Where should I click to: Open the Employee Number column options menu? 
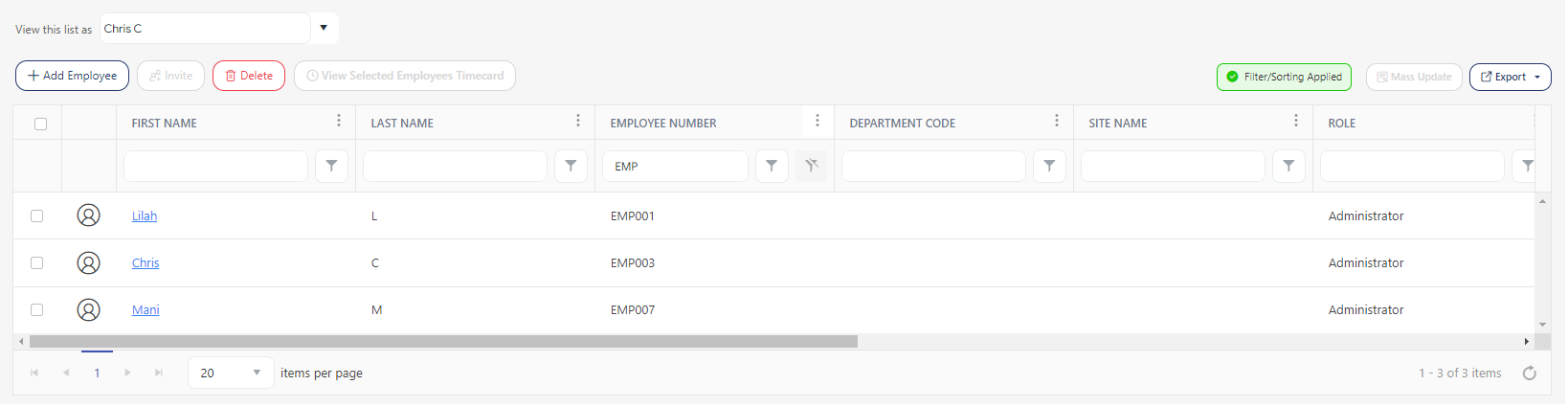pyautogui.click(x=818, y=121)
